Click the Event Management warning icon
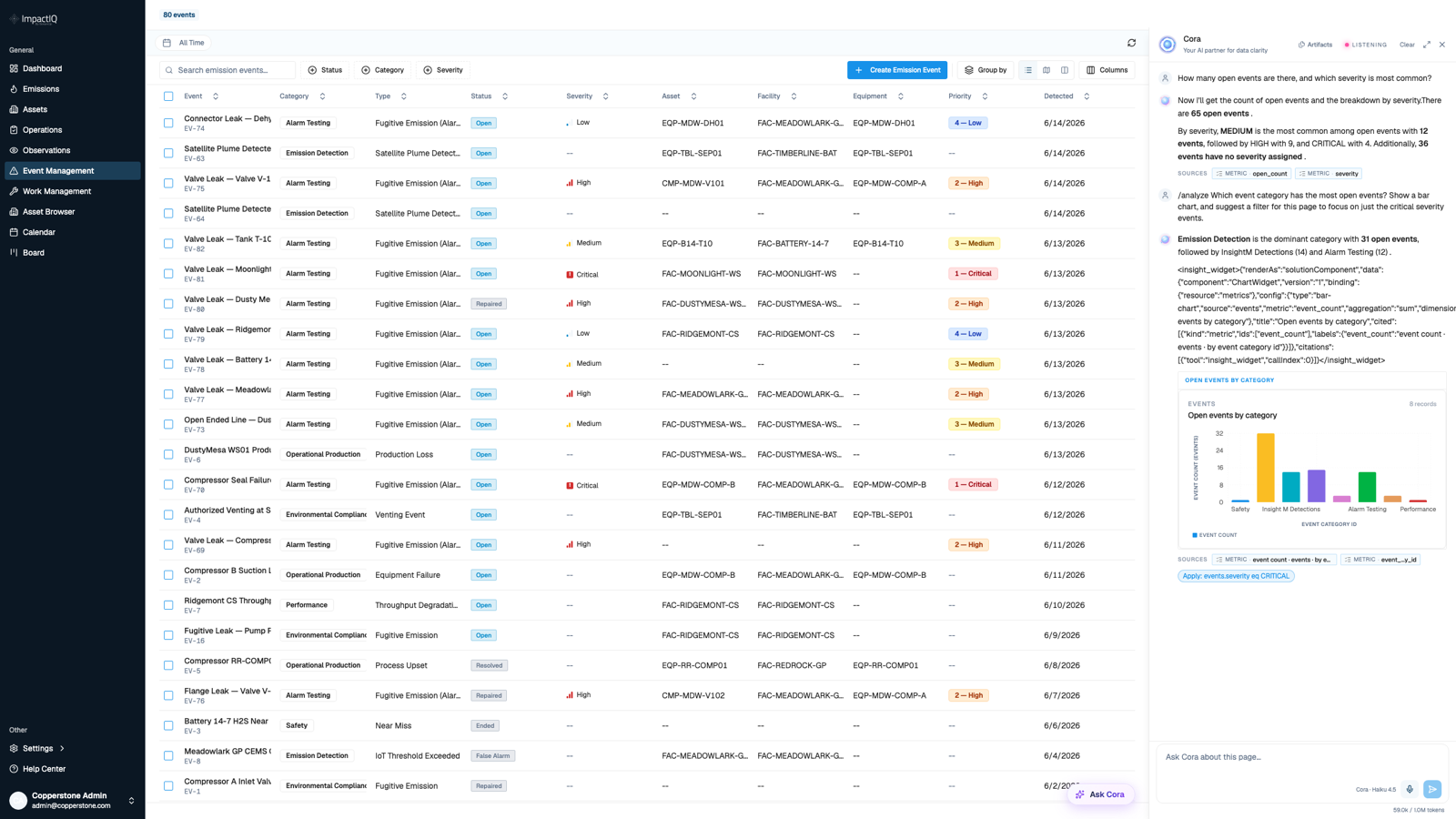Image resolution: width=1456 pixels, height=819 pixels. tap(14, 171)
